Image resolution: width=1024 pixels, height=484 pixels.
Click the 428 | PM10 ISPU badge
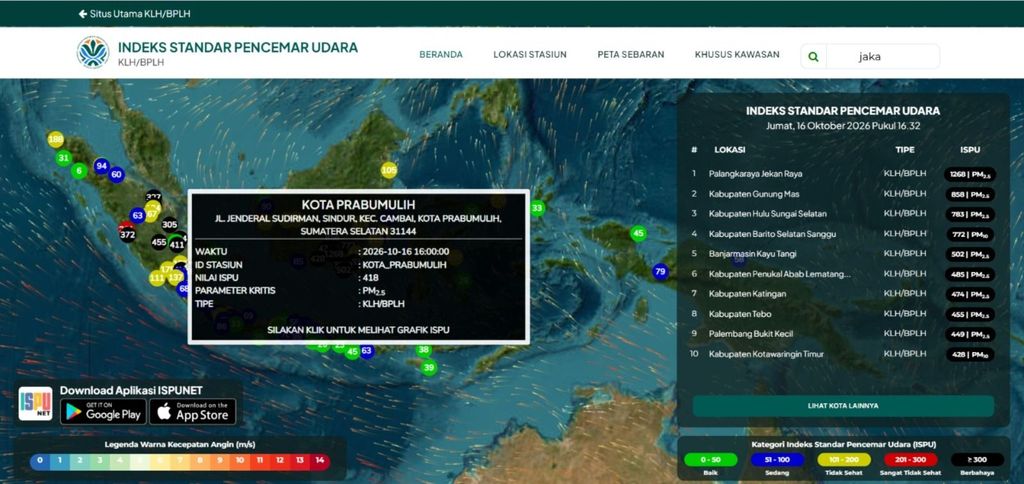point(970,355)
